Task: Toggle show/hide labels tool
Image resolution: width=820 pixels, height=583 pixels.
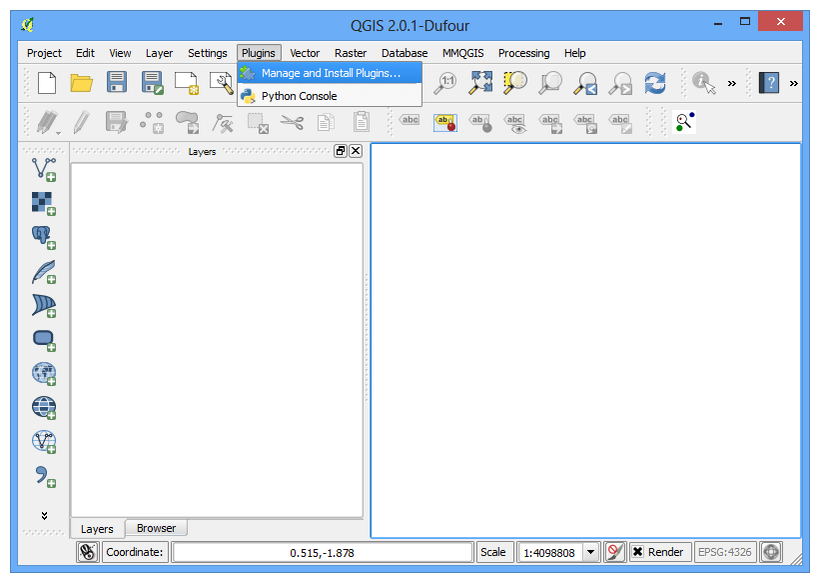Action: click(516, 123)
